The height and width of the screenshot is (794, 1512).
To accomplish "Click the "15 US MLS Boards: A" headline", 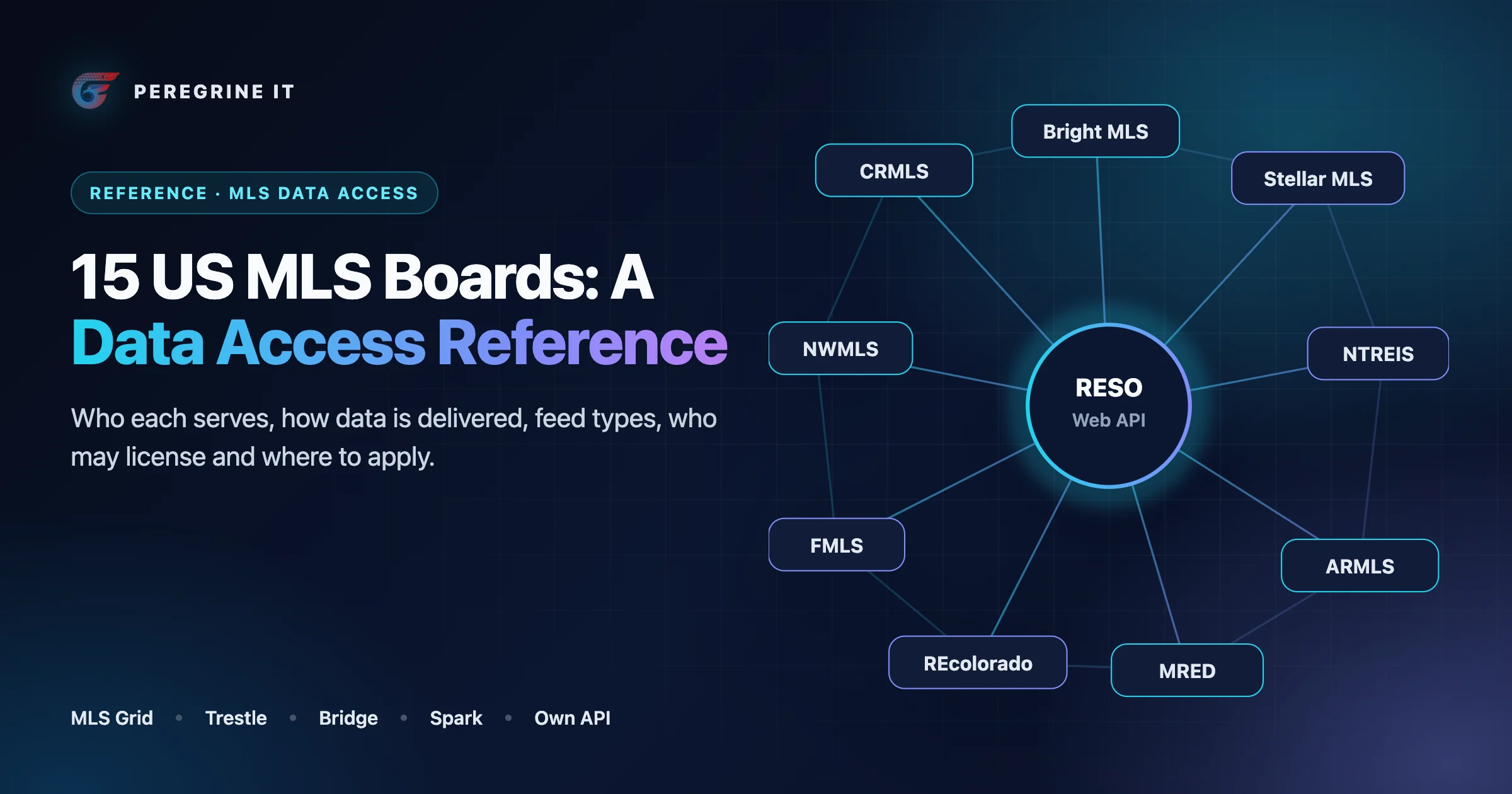I will (362, 277).
